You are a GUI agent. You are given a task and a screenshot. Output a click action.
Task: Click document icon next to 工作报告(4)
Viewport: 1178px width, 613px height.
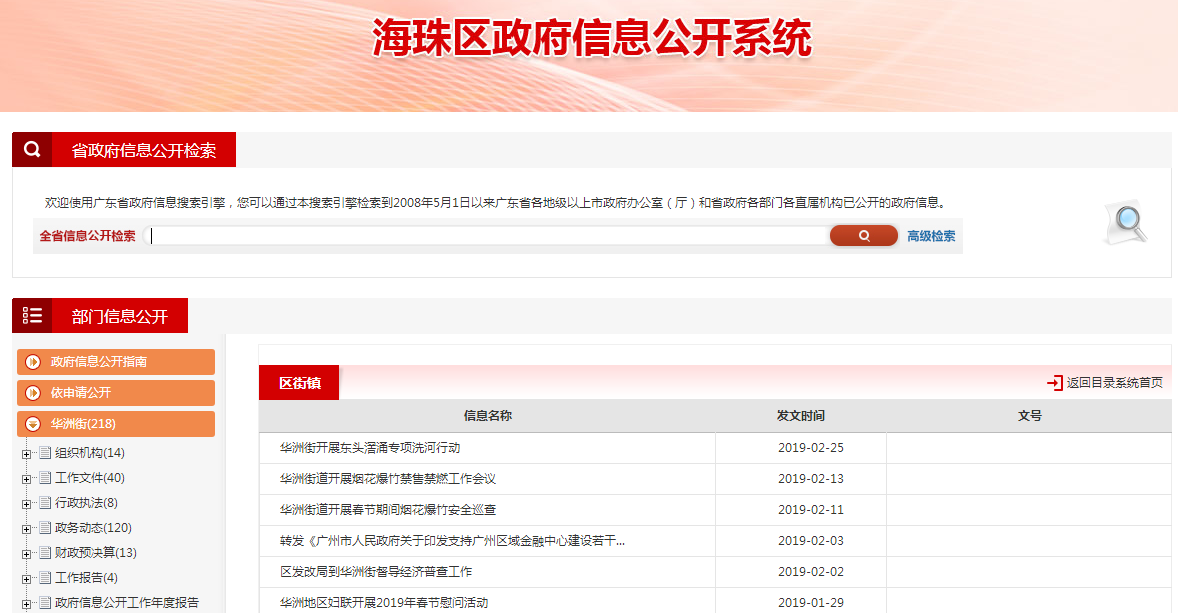pyautogui.click(x=45, y=578)
